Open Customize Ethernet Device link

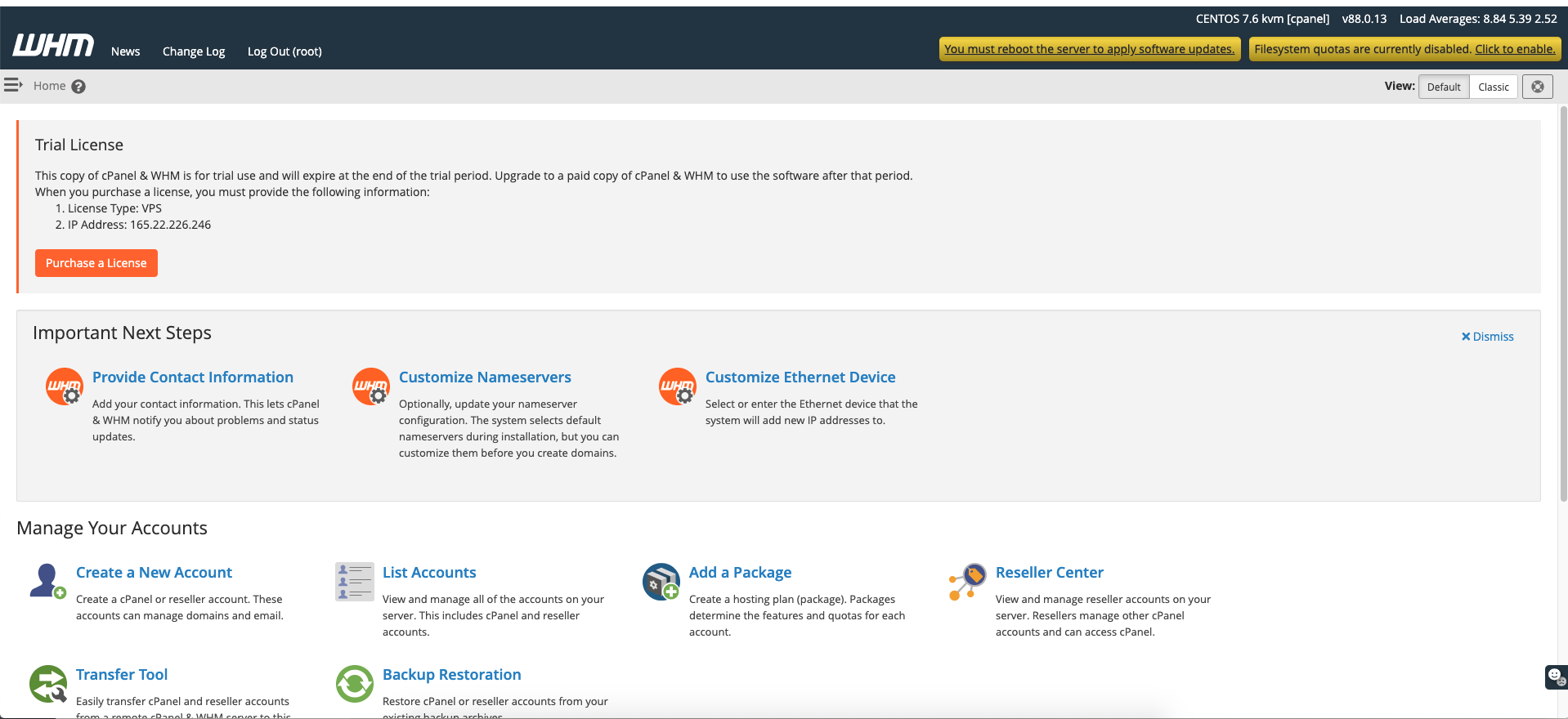click(x=800, y=377)
